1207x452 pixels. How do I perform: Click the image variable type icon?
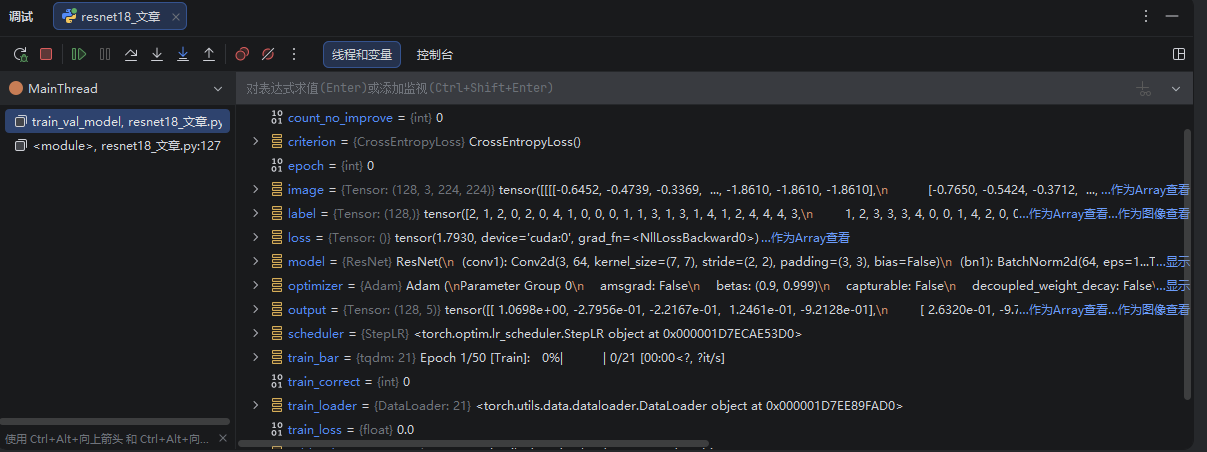point(277,189)
